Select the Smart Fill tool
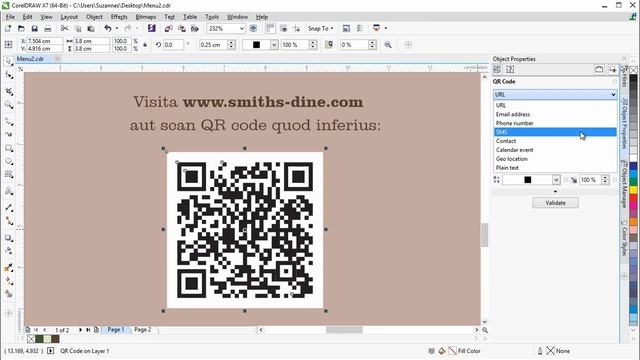 coord(9,293)
